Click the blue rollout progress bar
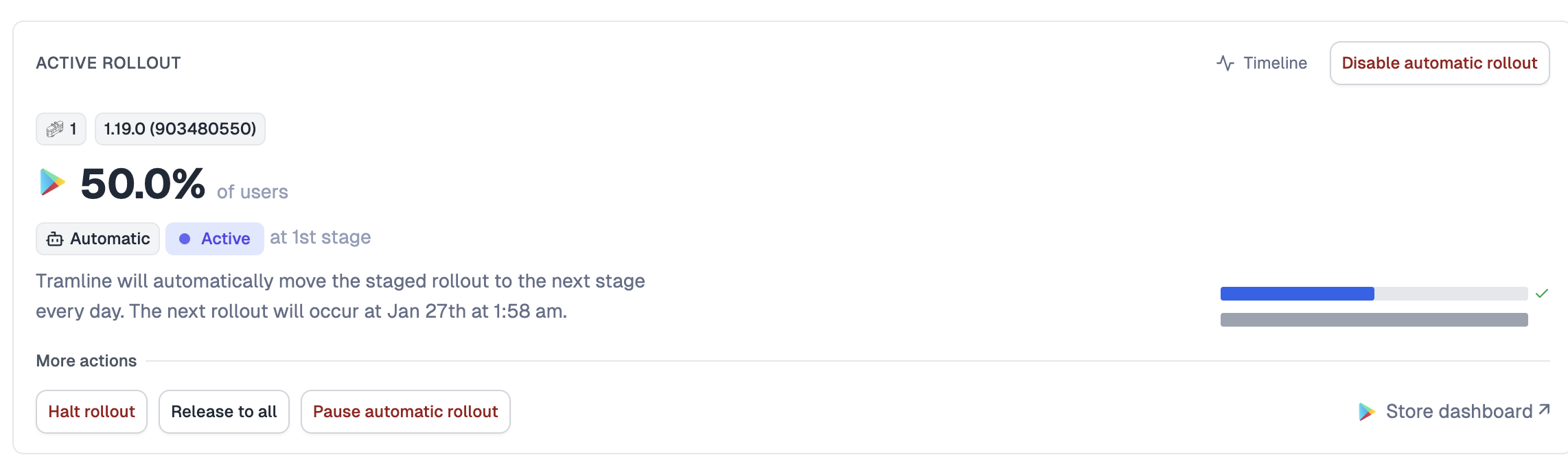 click(x=1297, y=294)
